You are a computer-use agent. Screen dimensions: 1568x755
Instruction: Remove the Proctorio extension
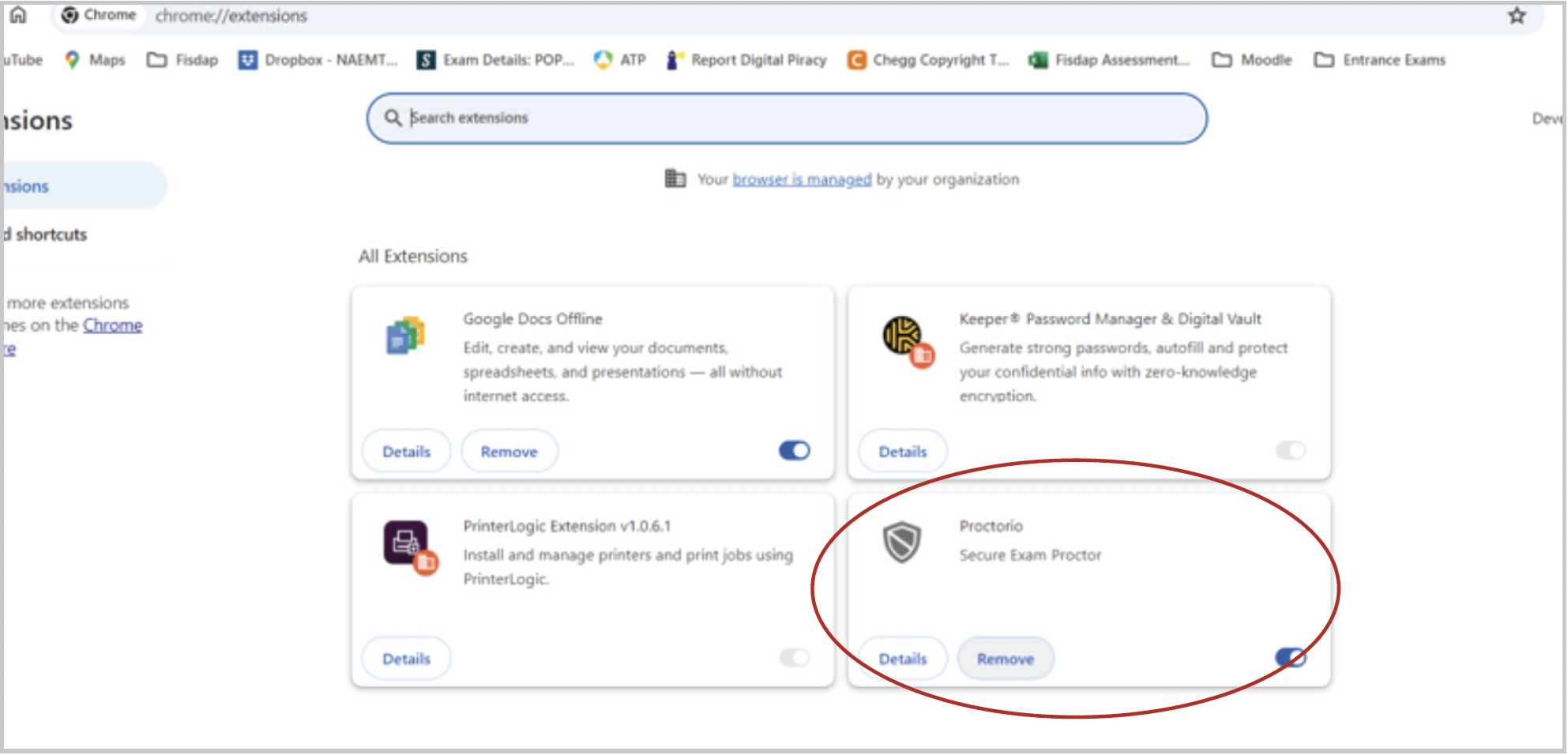(x=1006, y=659)
